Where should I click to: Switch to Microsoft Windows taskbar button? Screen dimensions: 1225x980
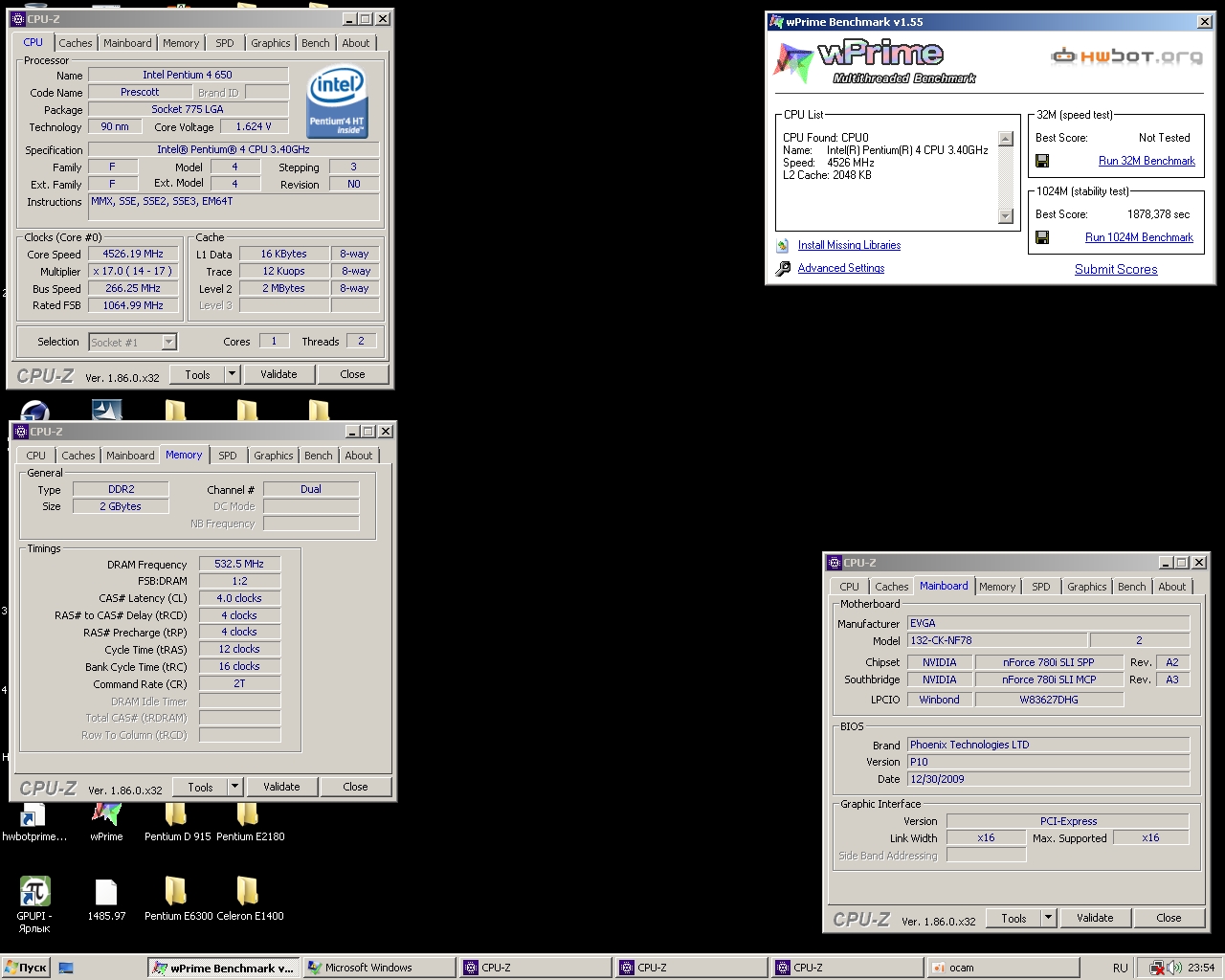point(379,968)
